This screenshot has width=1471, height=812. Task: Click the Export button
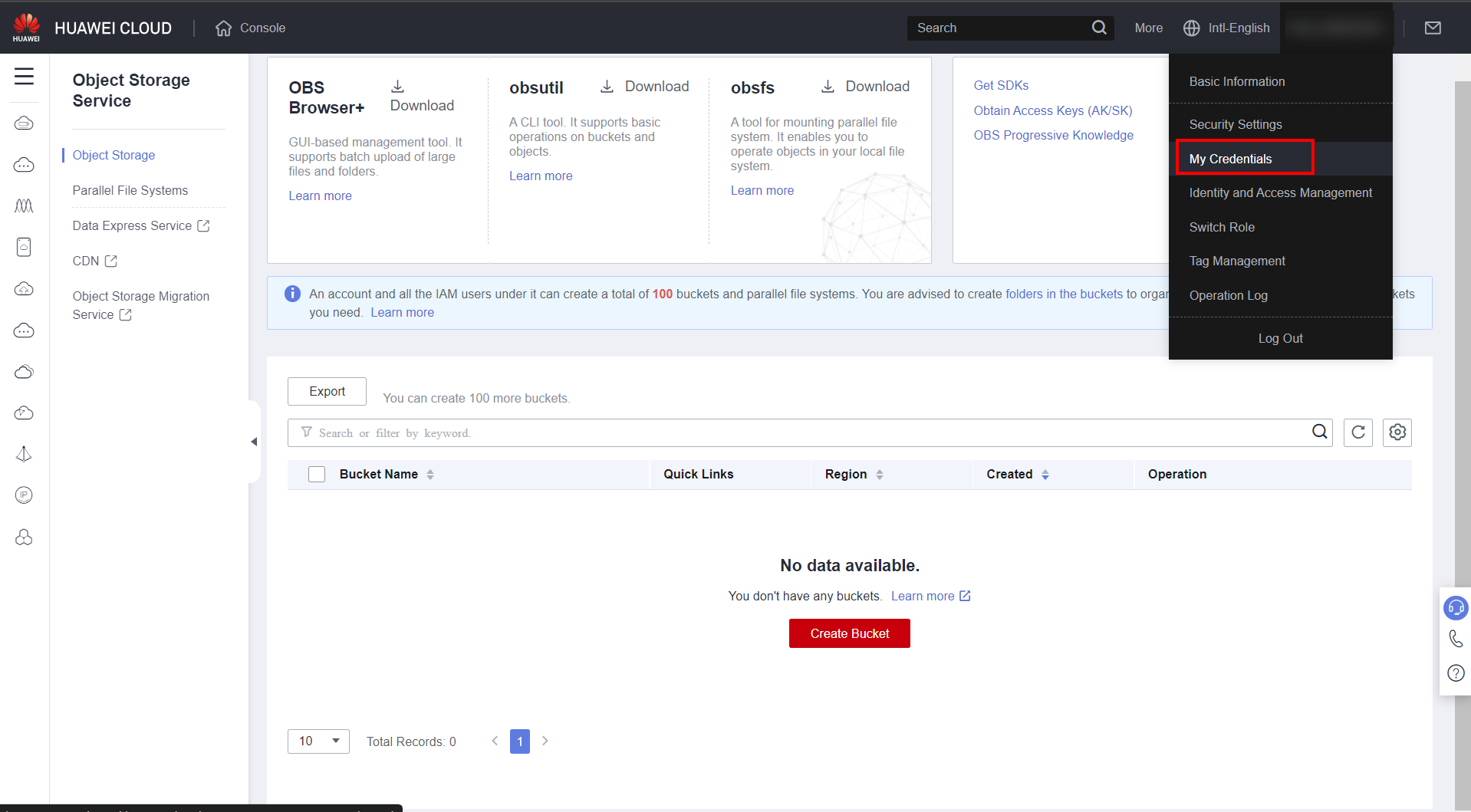[x=327, y=392]
